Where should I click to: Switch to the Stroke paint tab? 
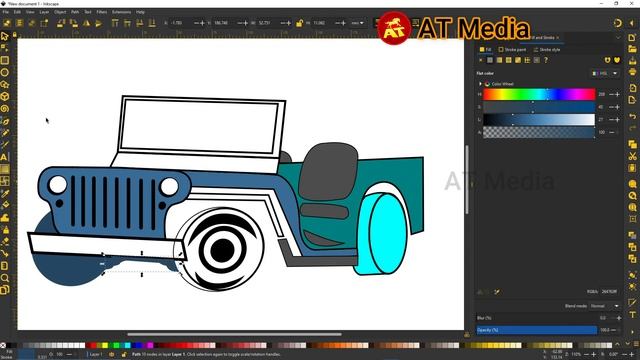[512, 50]
